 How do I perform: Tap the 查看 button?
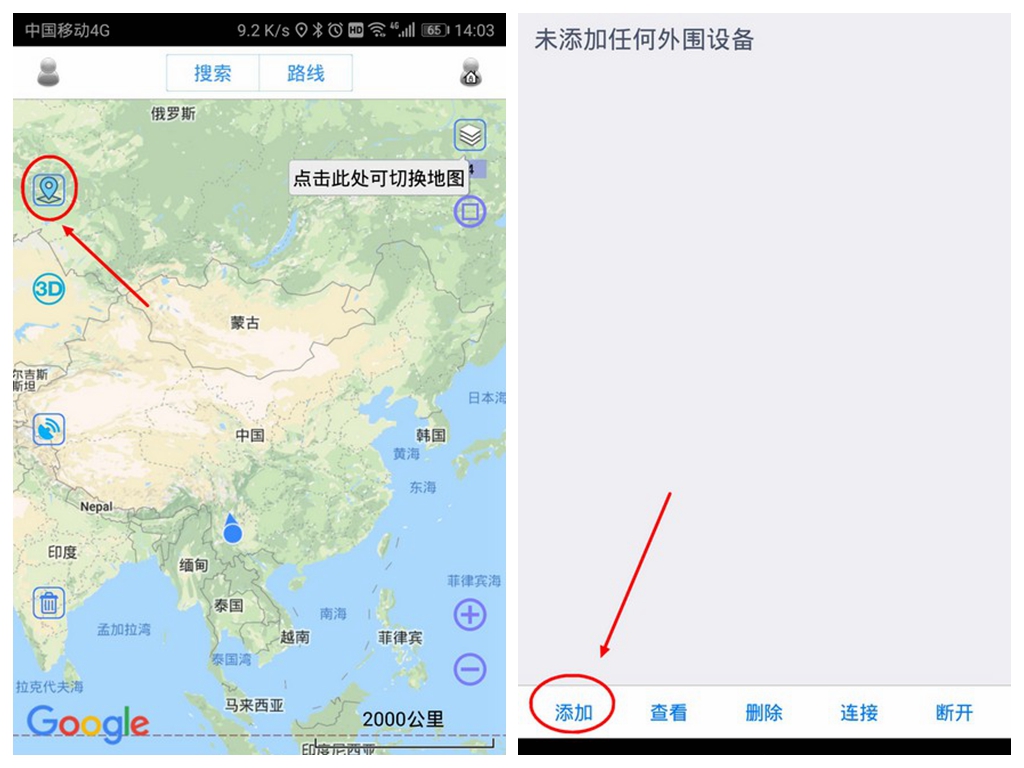tap(669, 712)
